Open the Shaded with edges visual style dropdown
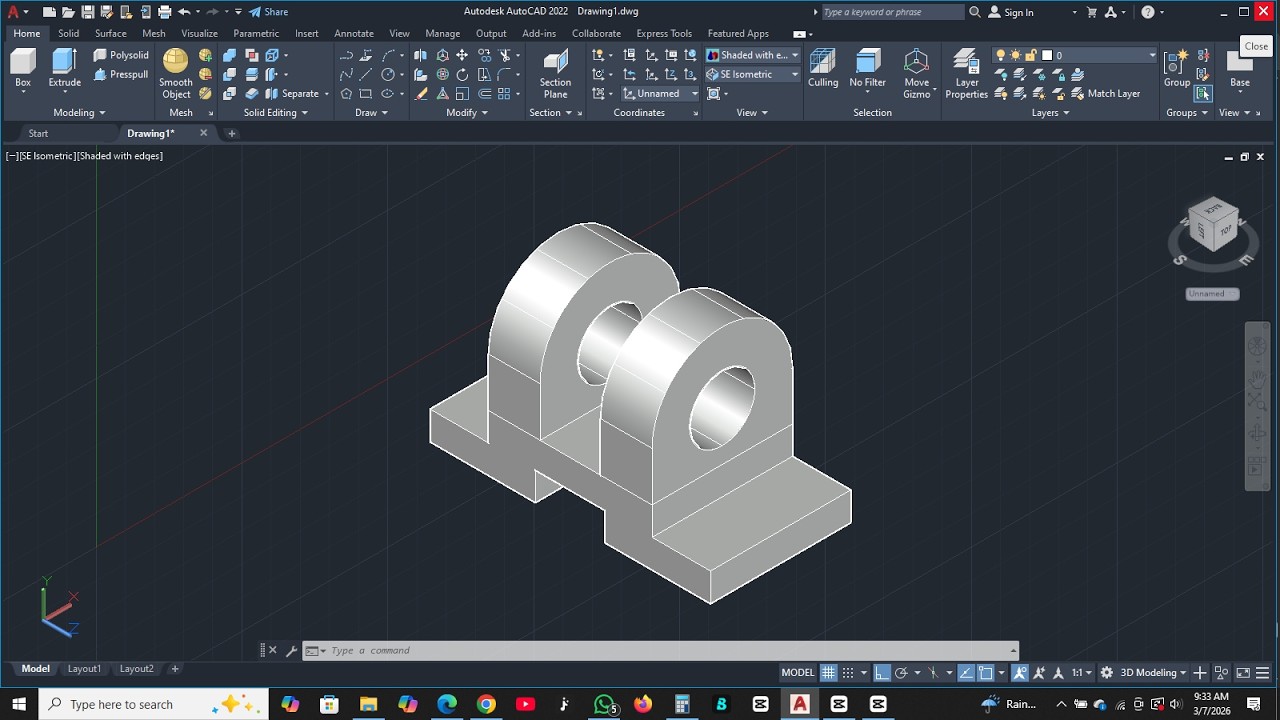Viewport: 1280px width, 720px height. point(752,55)
